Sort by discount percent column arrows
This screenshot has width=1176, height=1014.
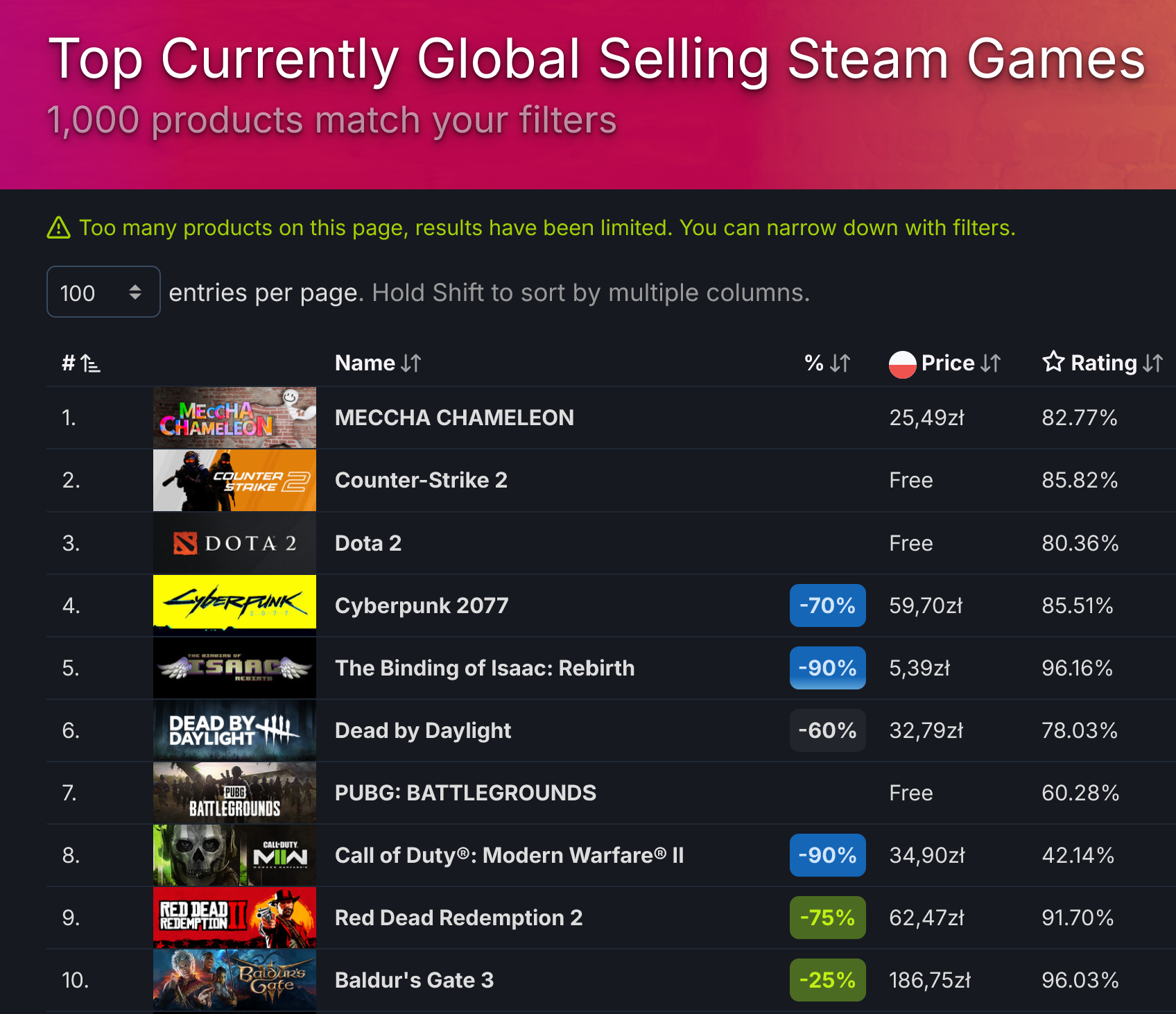click(x=840, y=363)
